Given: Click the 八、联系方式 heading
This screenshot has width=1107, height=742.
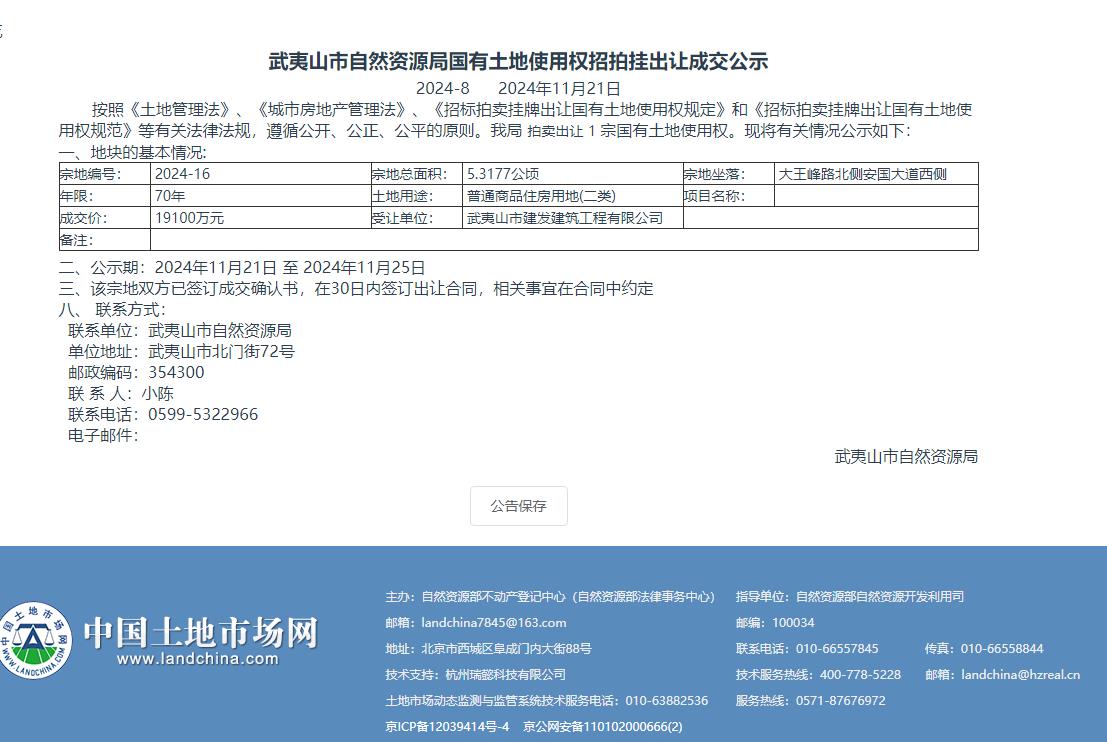Looking at the screenshot, I should coord(112,309).
